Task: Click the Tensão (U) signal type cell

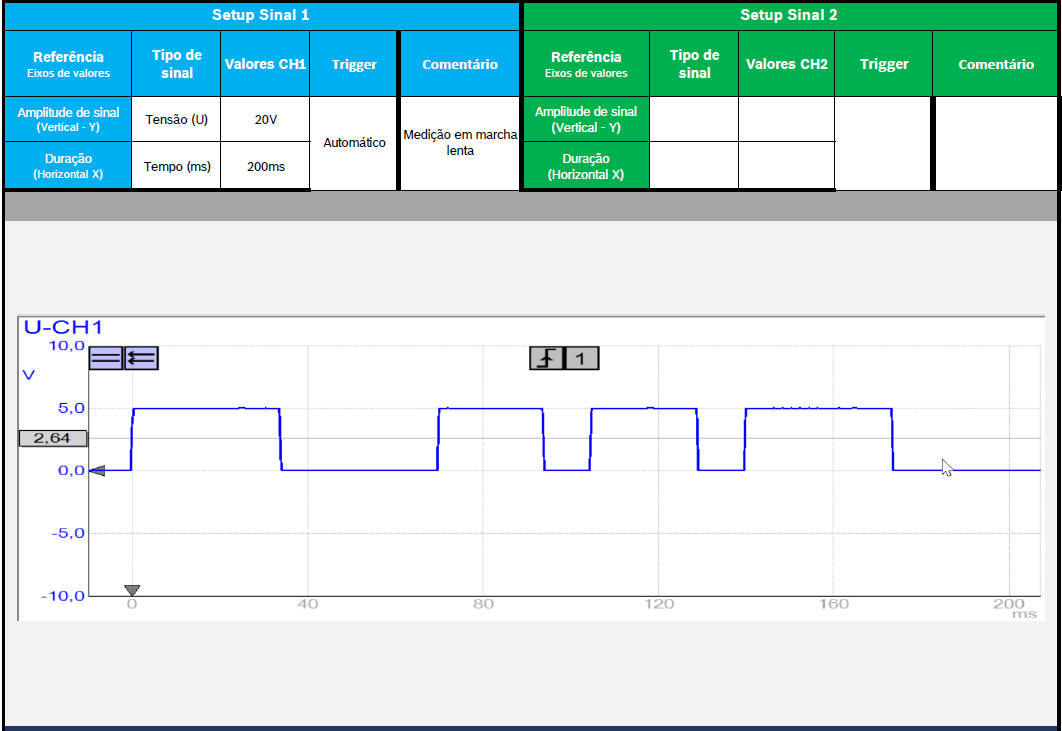Action: [177, 120]
